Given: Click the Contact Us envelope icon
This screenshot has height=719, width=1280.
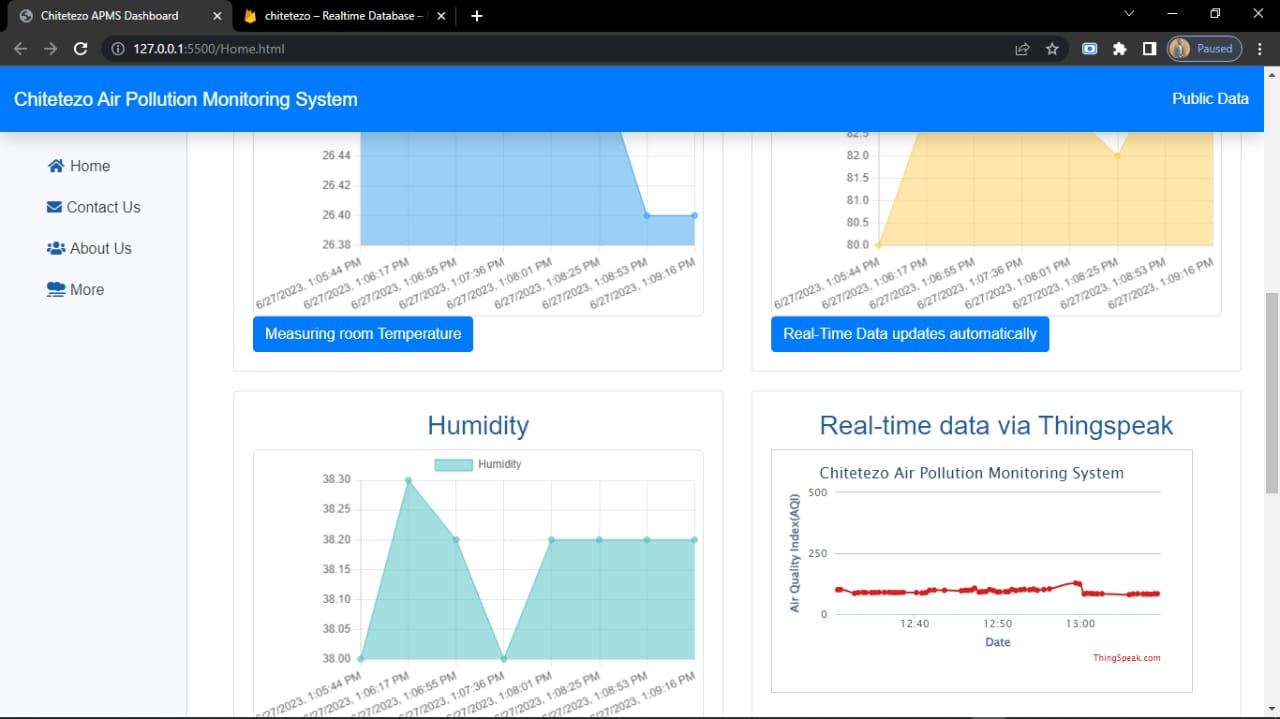Looking at the screenshot, I should tap(54, 207).
